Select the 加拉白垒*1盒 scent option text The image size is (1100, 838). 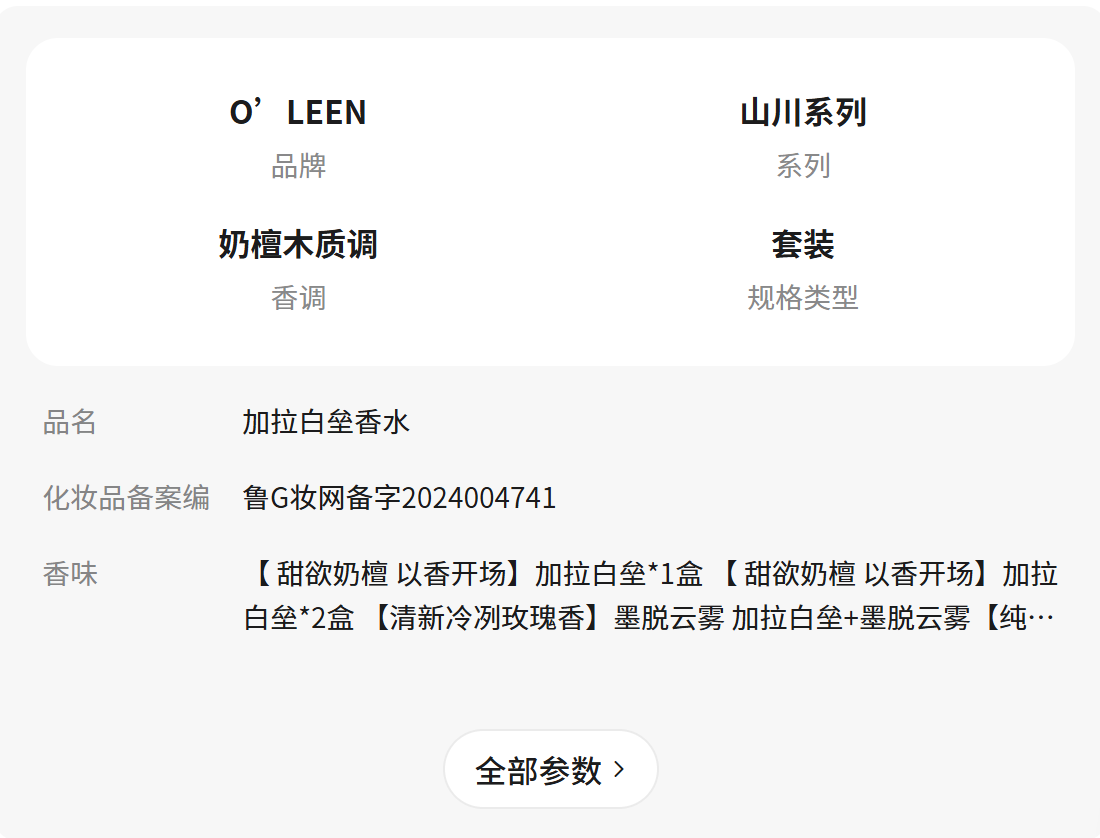pos(619,574)
